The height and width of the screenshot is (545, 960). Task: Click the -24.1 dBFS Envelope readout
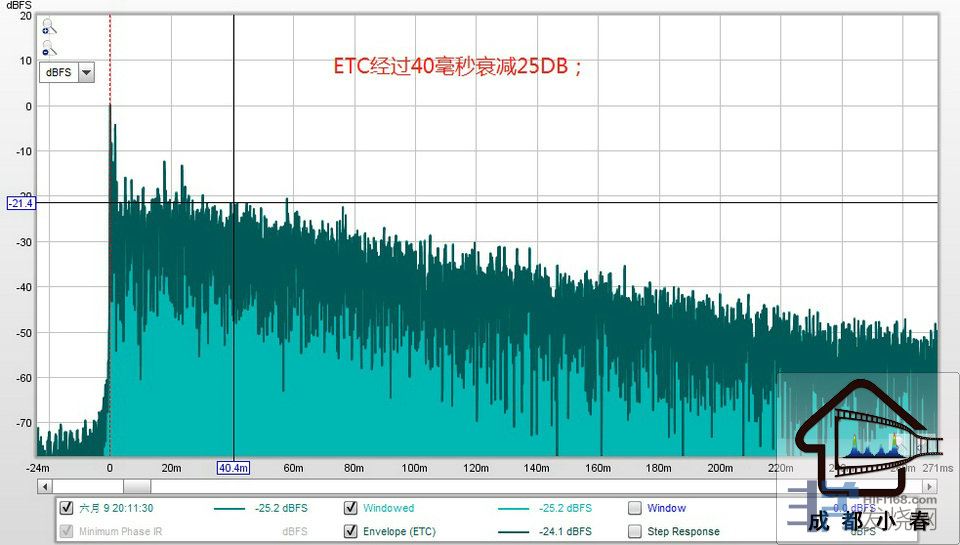pos(565,531)
